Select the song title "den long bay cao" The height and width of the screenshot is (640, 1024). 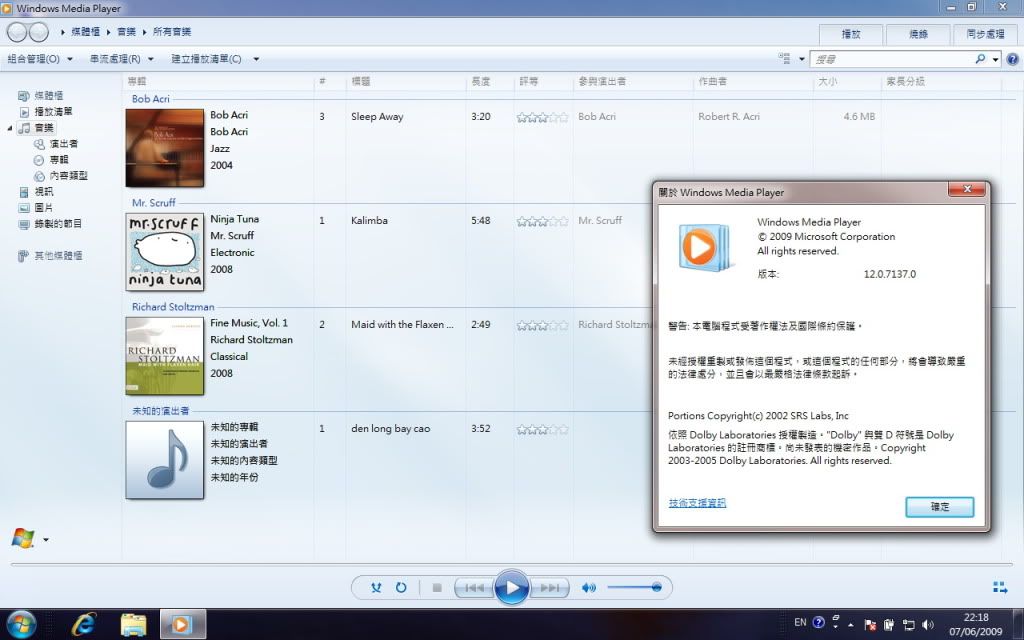point(391,429)
